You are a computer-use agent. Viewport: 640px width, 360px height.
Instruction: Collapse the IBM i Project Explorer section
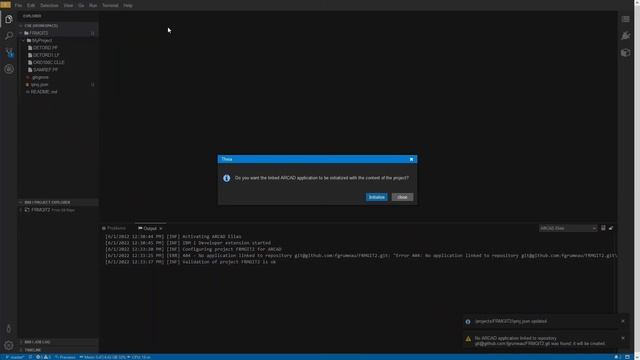58,202
